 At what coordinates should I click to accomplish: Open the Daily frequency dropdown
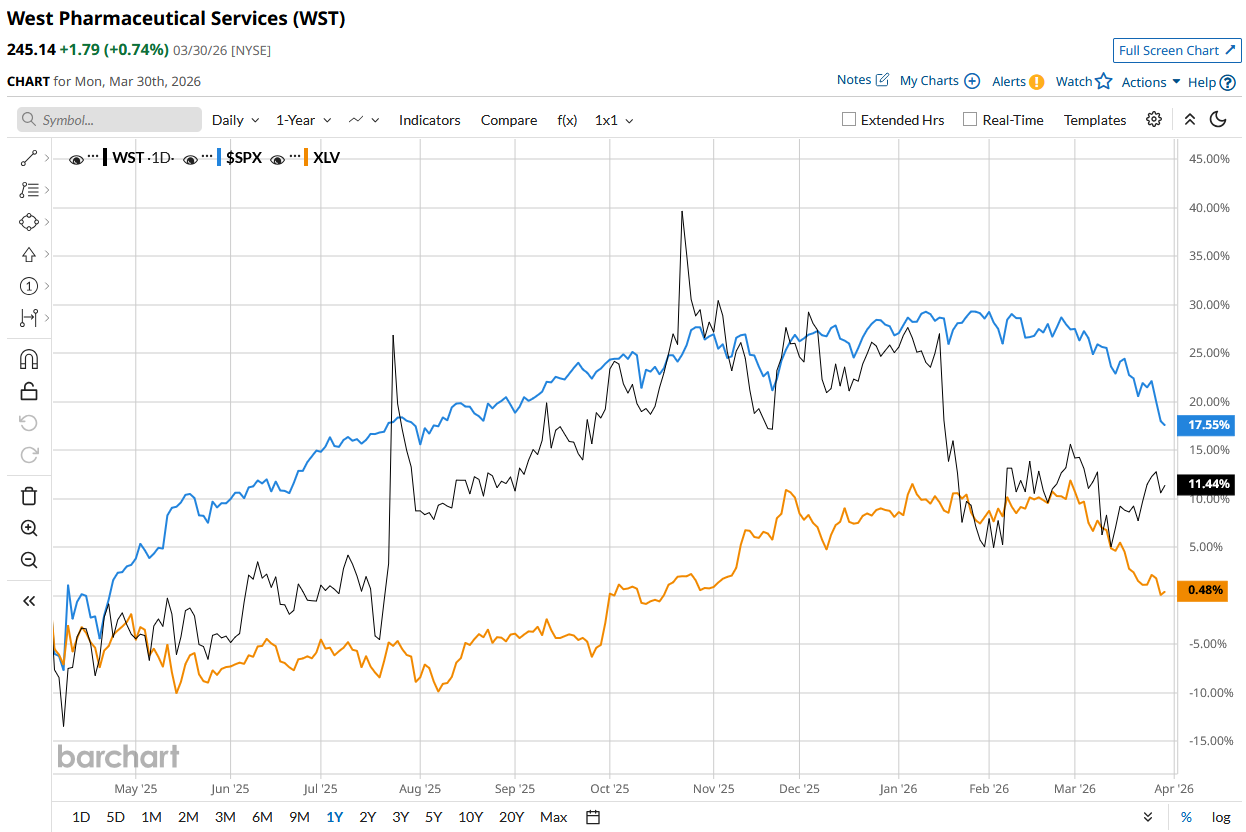click(236, 120)
